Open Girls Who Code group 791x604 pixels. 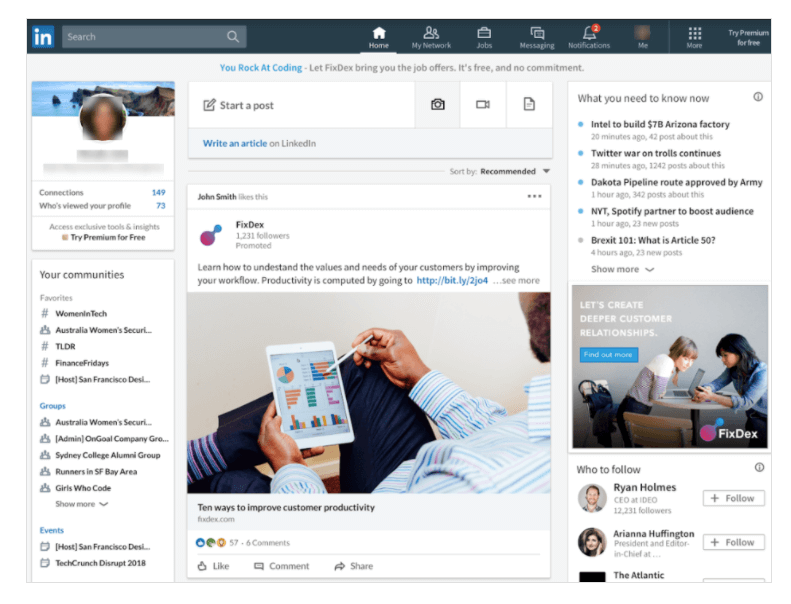click(76, 488)
